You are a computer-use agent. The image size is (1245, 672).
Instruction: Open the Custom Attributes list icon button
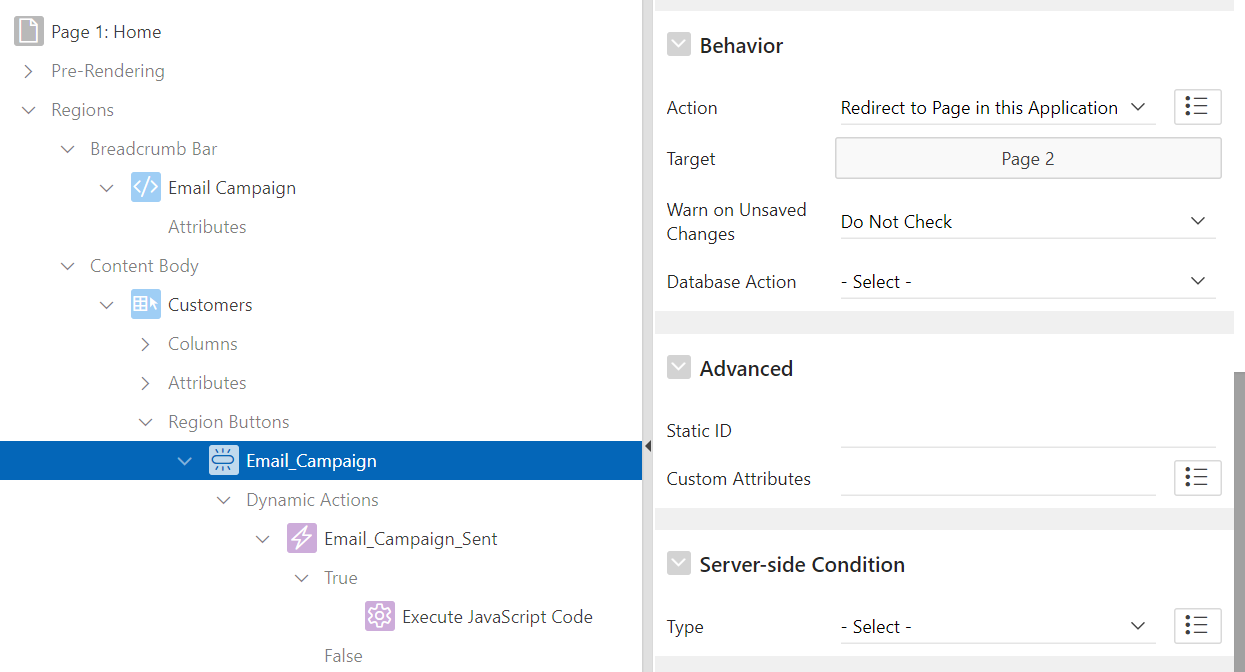pyautogui.click(x=1197, y=478)
